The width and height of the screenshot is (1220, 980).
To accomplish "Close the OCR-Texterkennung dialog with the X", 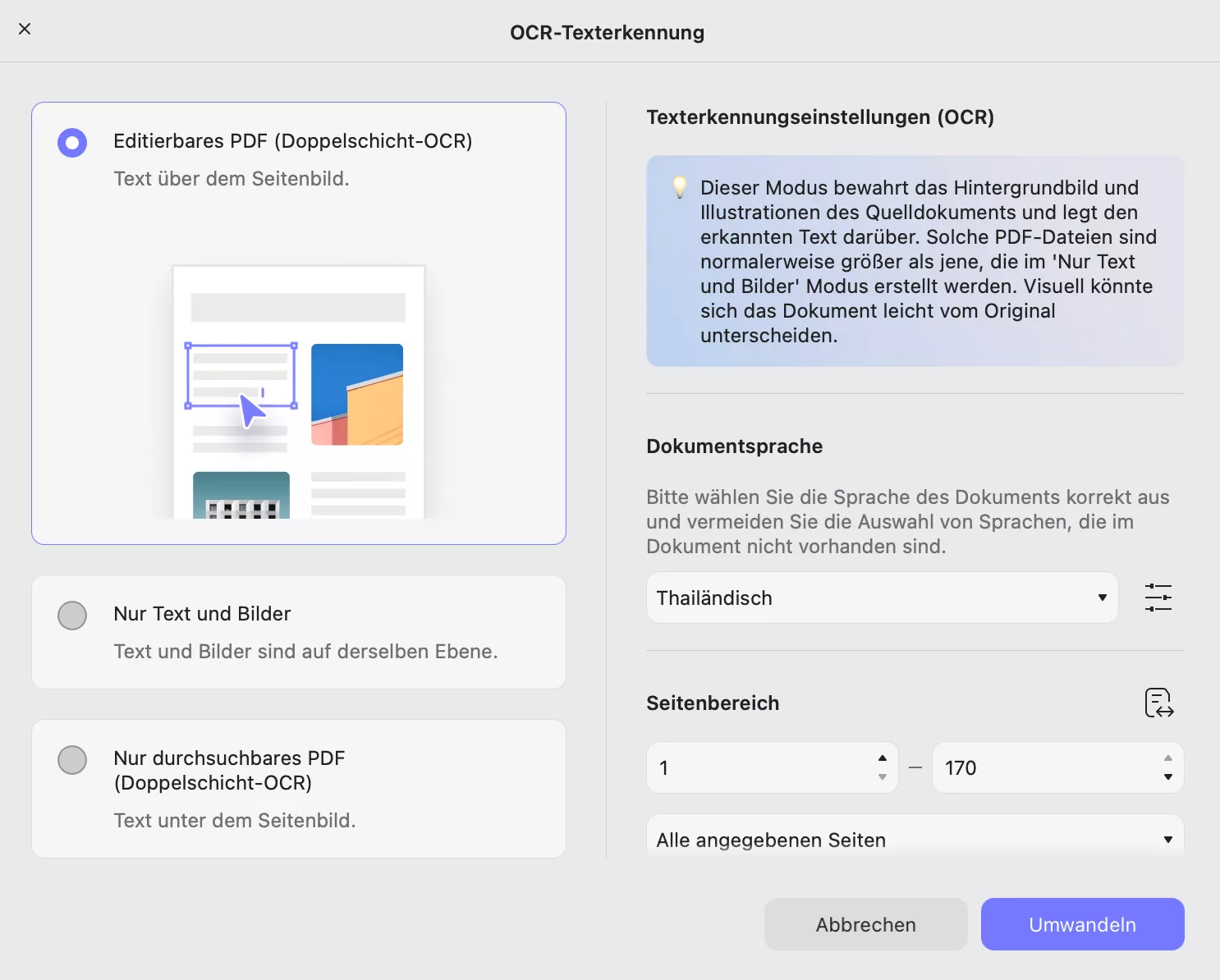I will coord(25,29).
